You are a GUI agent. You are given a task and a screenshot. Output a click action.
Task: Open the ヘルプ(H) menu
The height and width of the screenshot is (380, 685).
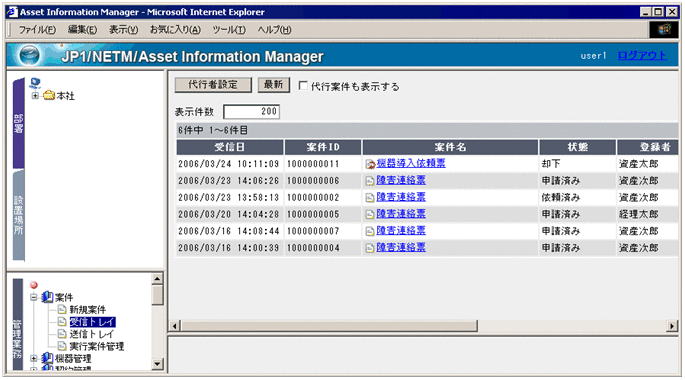coord(274,30)
